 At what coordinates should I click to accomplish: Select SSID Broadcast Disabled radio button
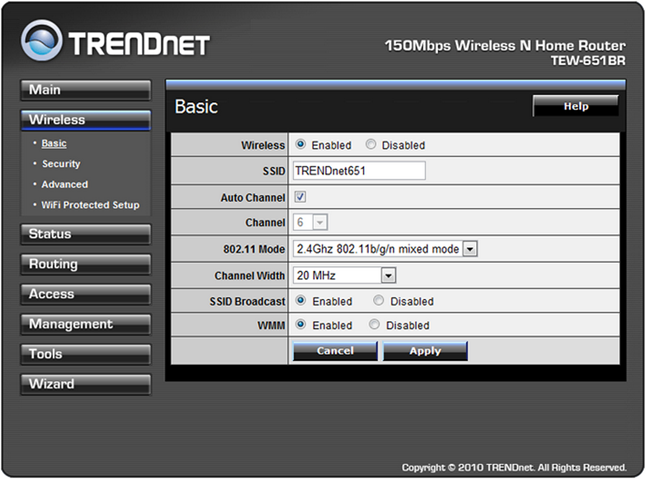click(x=379, y=301)
